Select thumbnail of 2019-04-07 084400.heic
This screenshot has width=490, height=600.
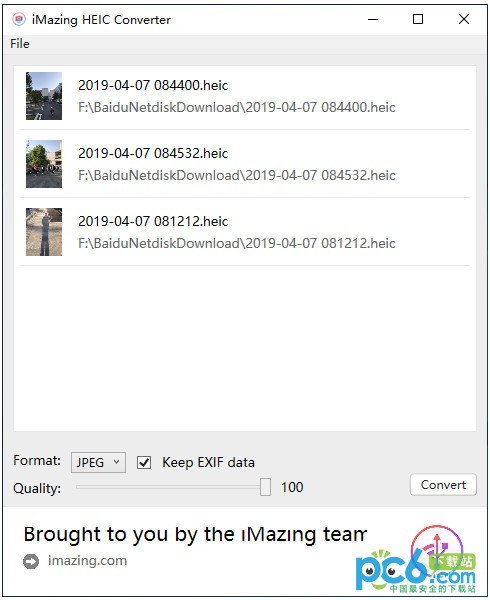pos(44,96)
